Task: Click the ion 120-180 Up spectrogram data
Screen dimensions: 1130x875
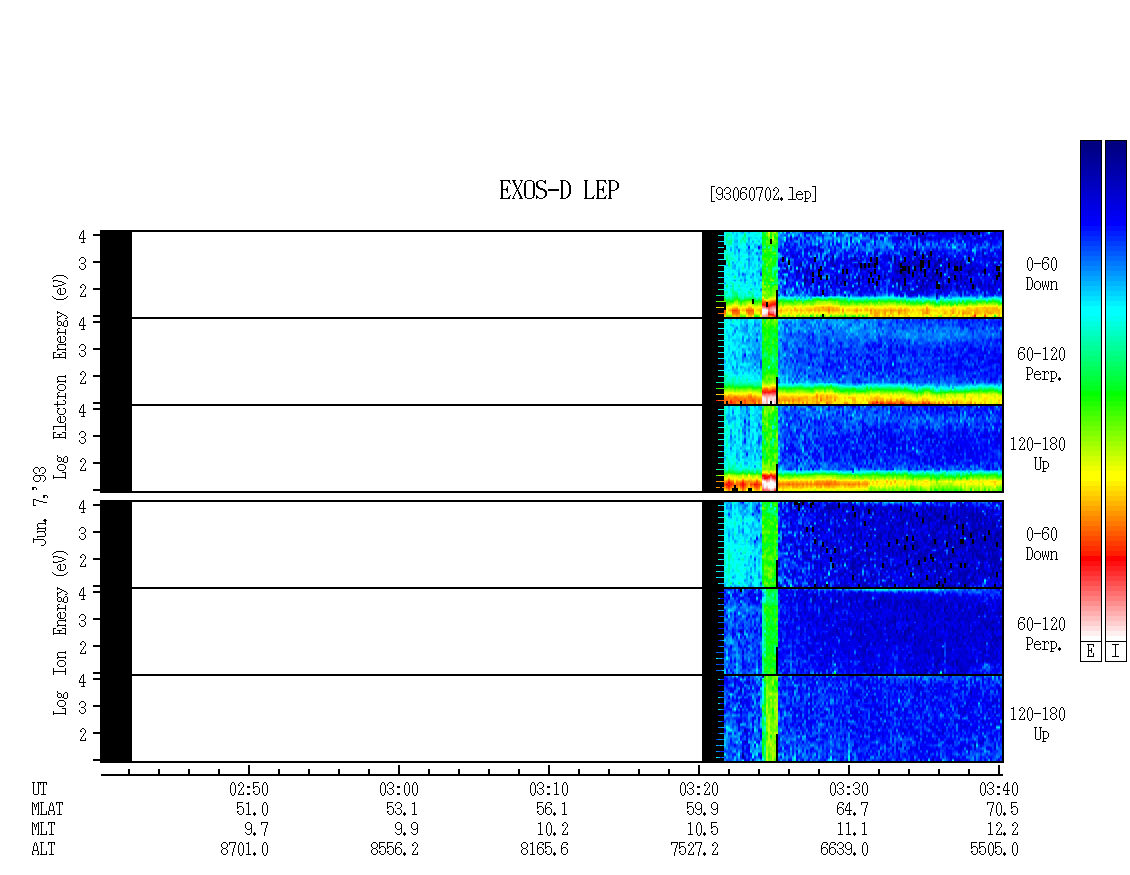Action: click(x=863, y=718)
